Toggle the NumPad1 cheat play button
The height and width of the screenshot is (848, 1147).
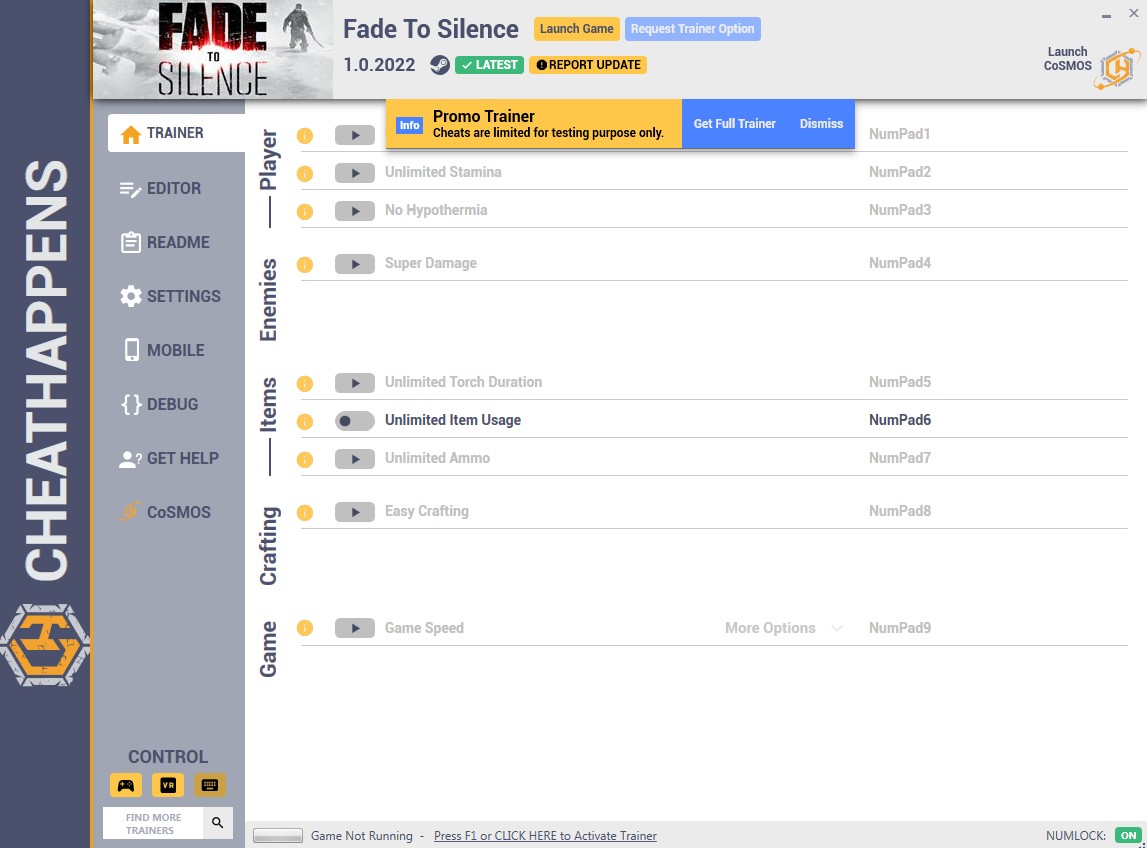click(355, 135)
